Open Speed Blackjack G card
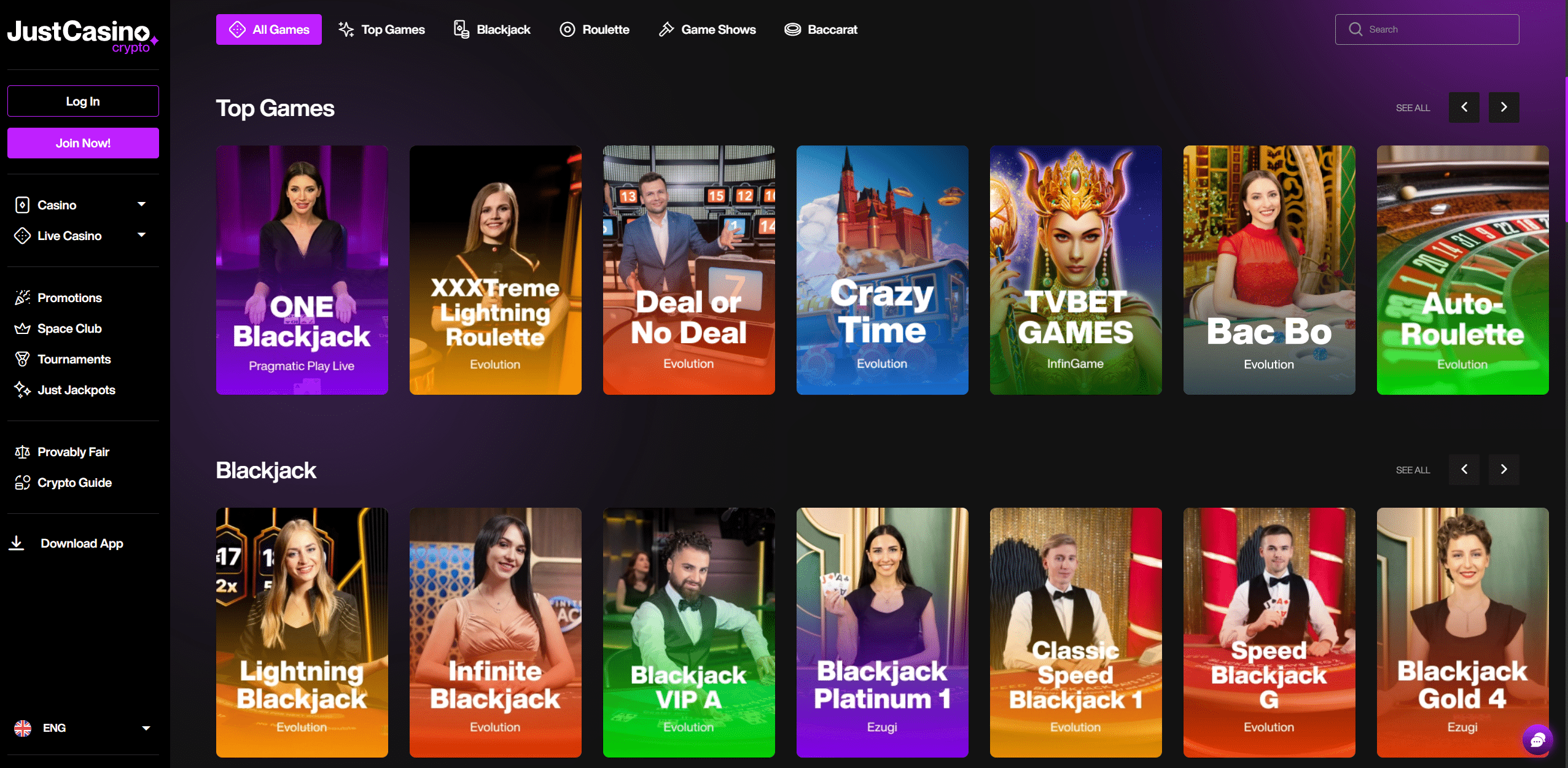 coord(1269,632)
